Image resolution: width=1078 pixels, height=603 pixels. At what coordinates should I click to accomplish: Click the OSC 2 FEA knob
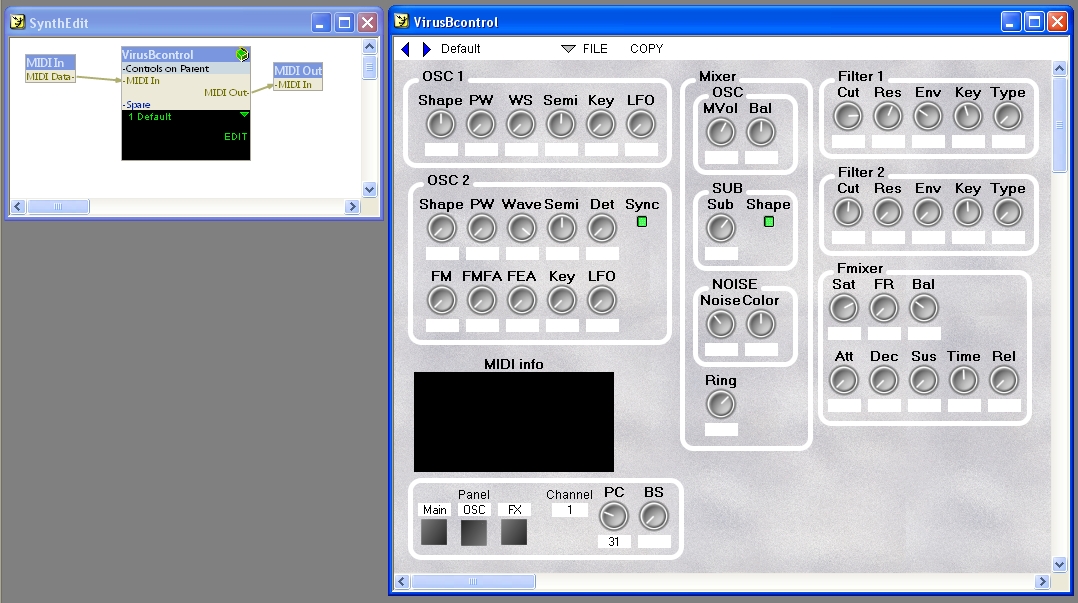(x=522, y=300)
